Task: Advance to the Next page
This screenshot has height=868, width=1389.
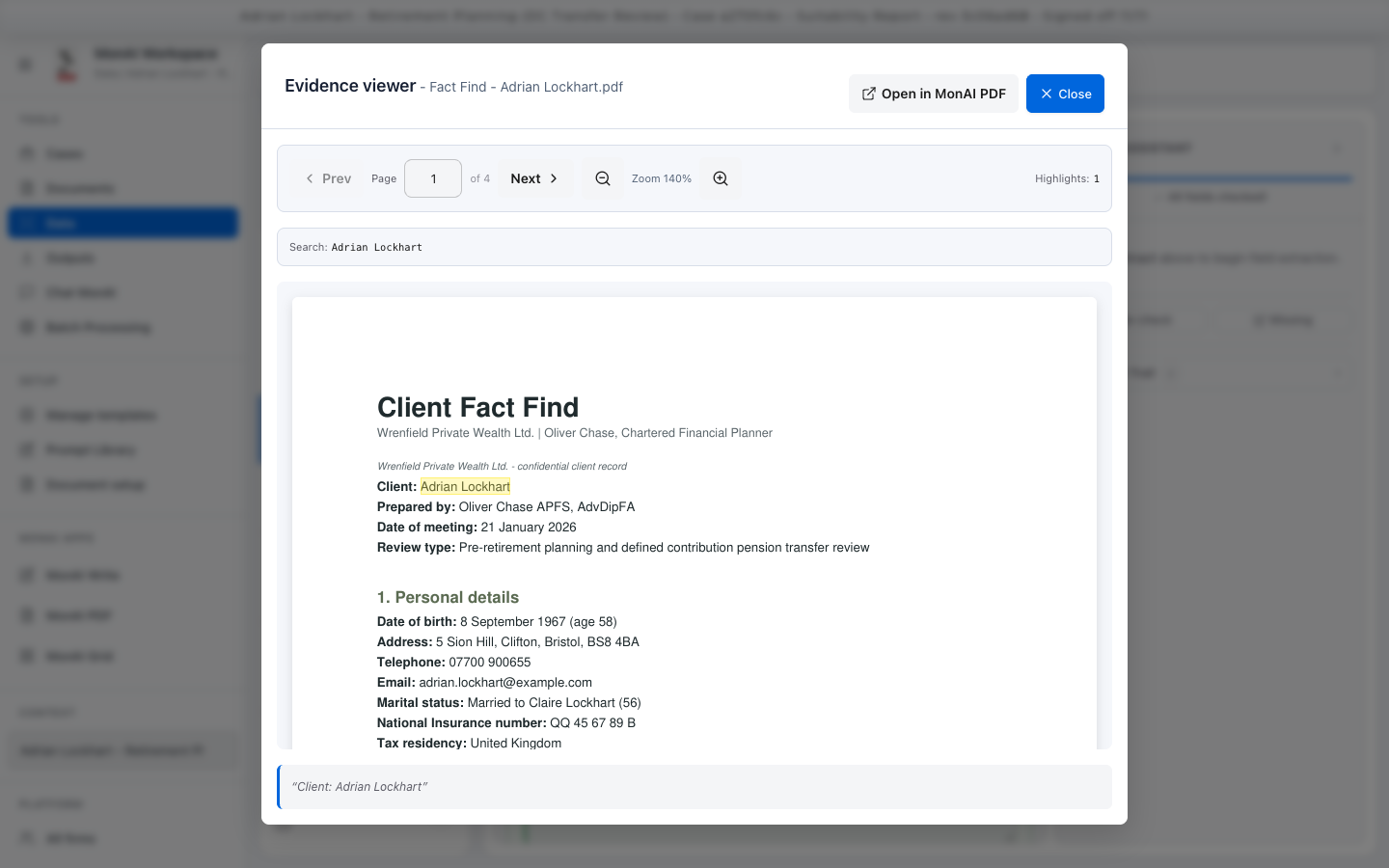Action: pyautogui.click(x=534, y=178)
